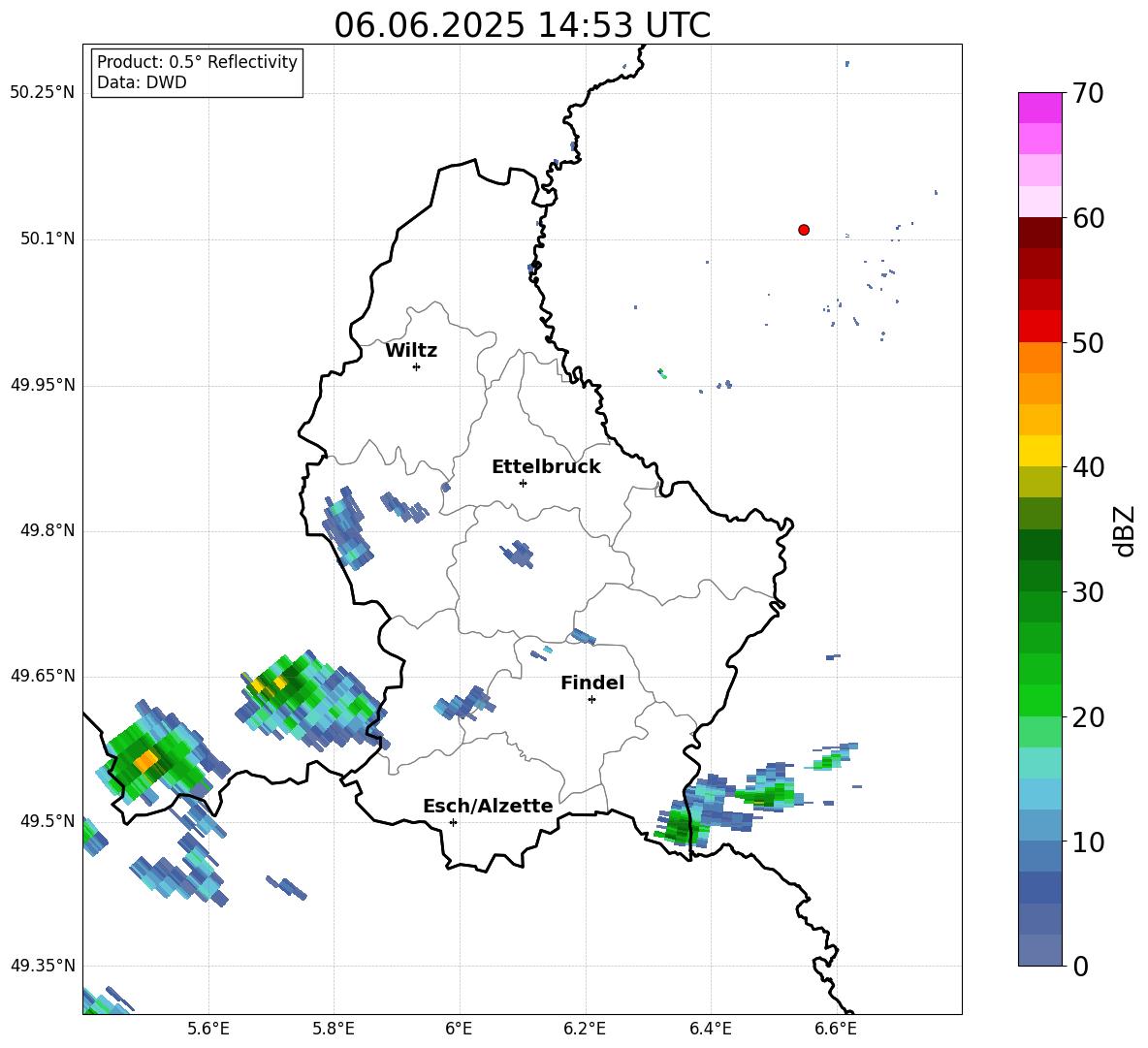Click the bright green colorbar swatch above 20
1148x1048 pixels.
coord(1039,700)
